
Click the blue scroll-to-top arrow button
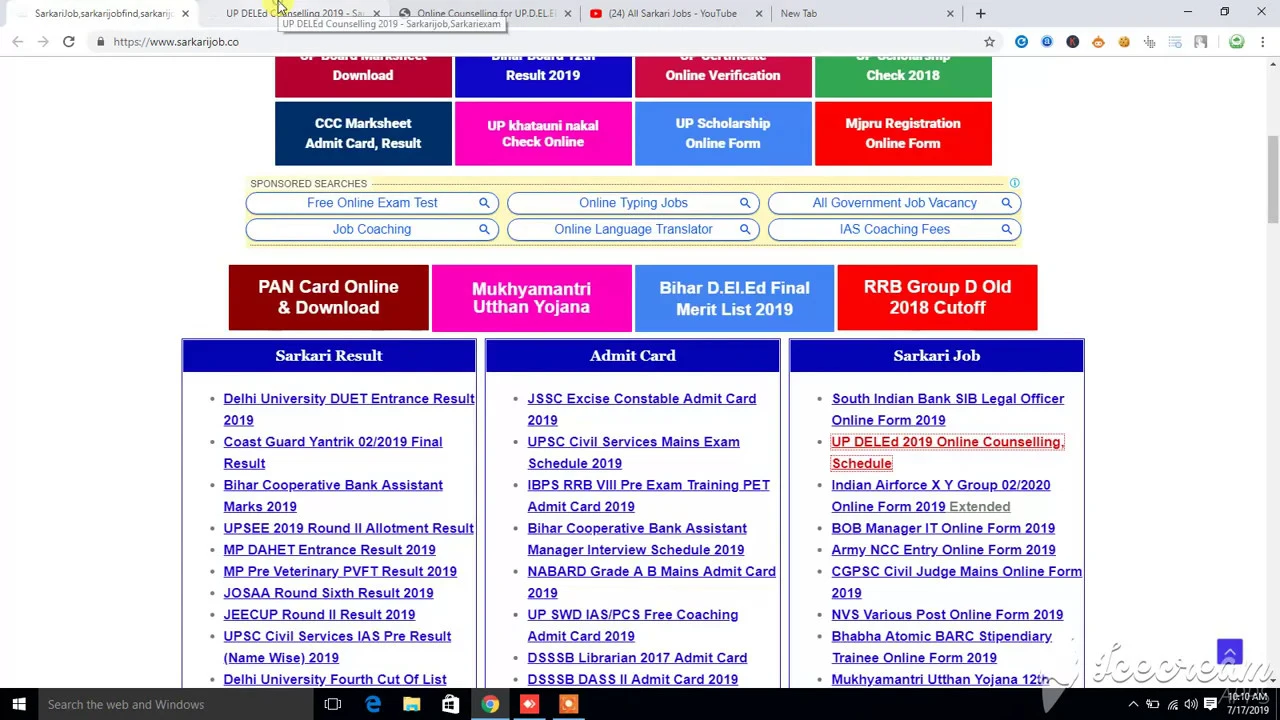click(x=1229, y=652)
